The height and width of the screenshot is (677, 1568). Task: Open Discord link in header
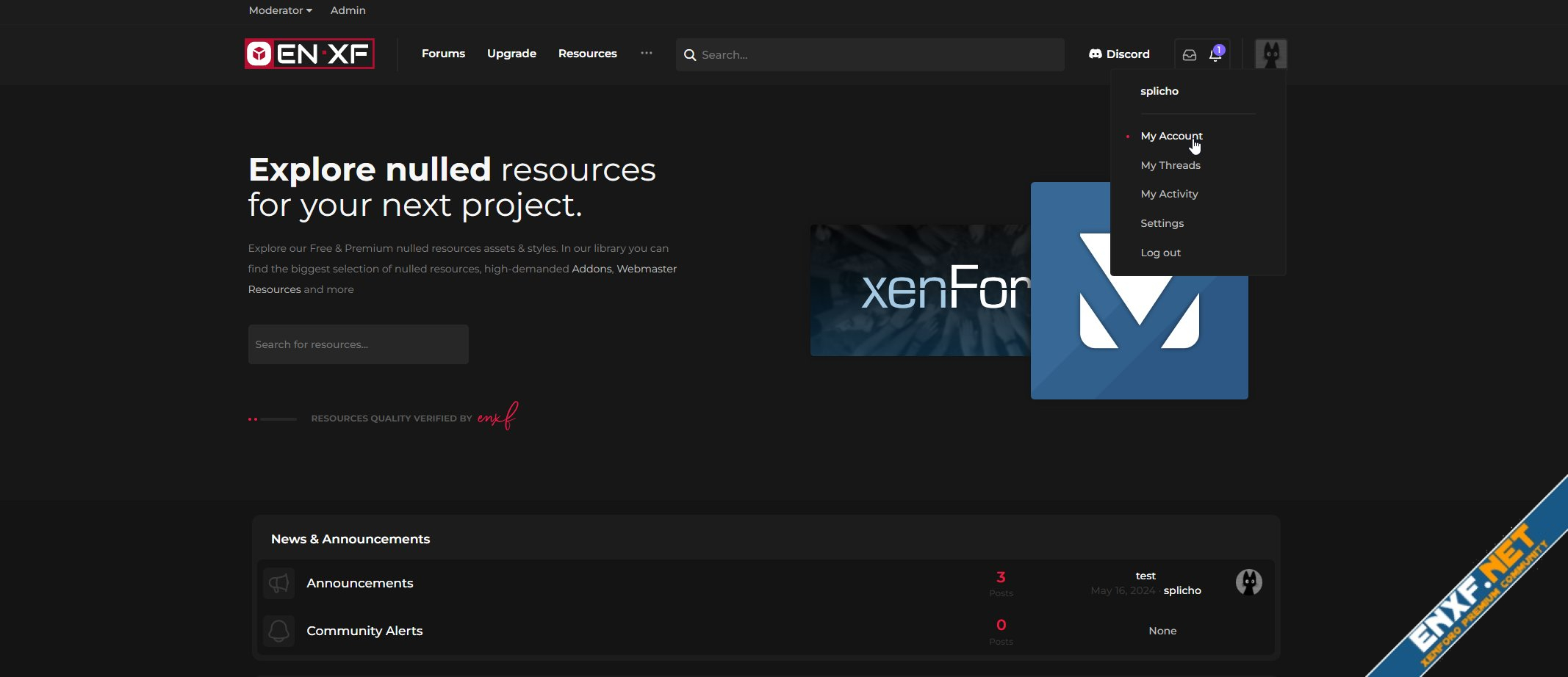(x=1119, y=54)
